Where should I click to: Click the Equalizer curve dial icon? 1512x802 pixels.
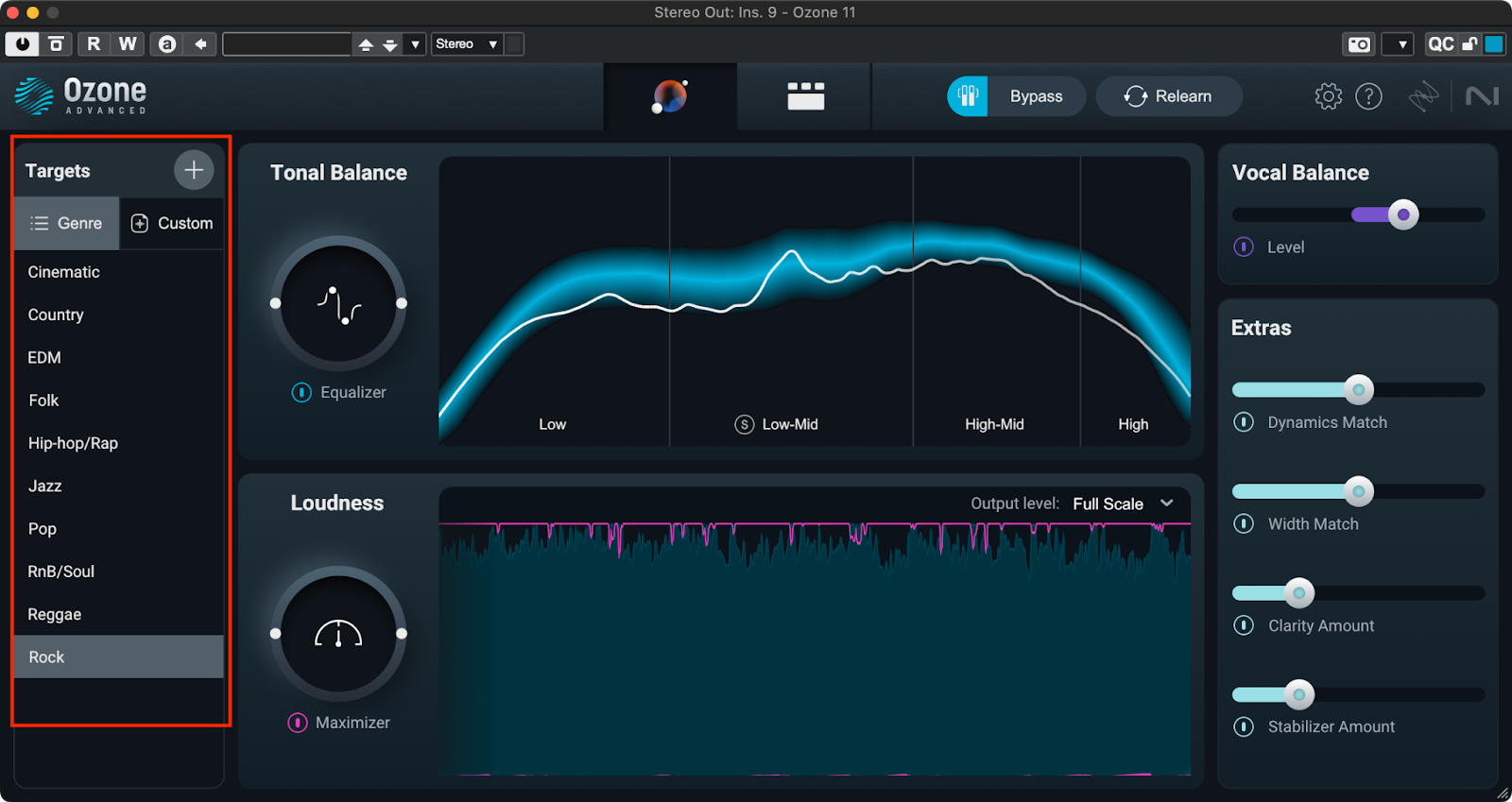pyautogui.click(x=338, y=304)
